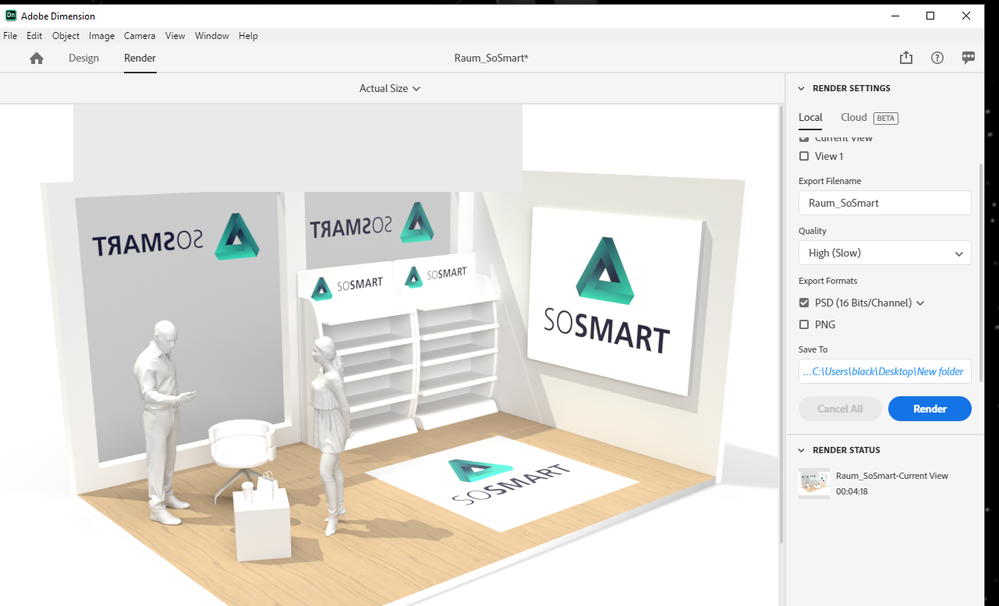Click the Raum_SoSmart* document title

(491, 58)
